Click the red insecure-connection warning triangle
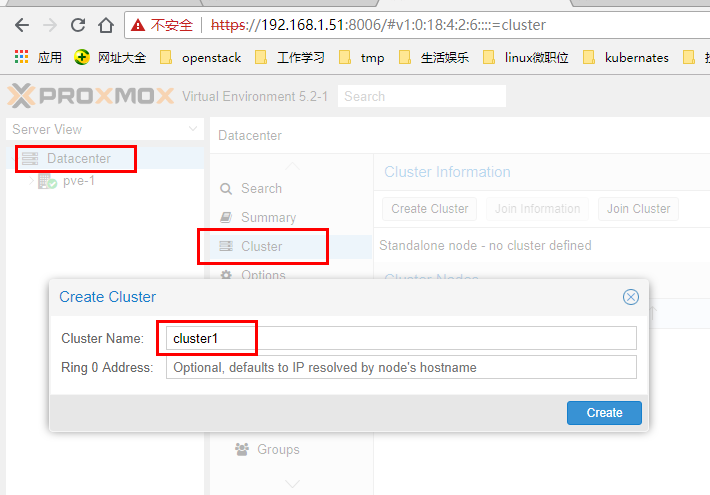The width and height of the screenshot is (710, 495). click(138, 25)
